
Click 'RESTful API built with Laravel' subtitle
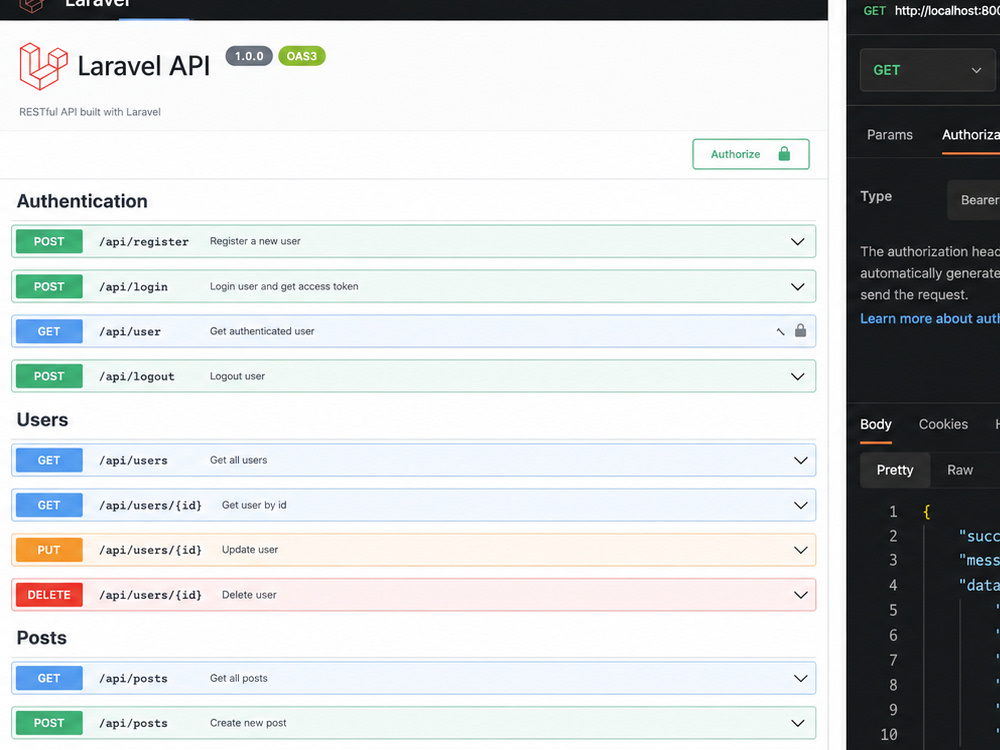coord(90,112)
